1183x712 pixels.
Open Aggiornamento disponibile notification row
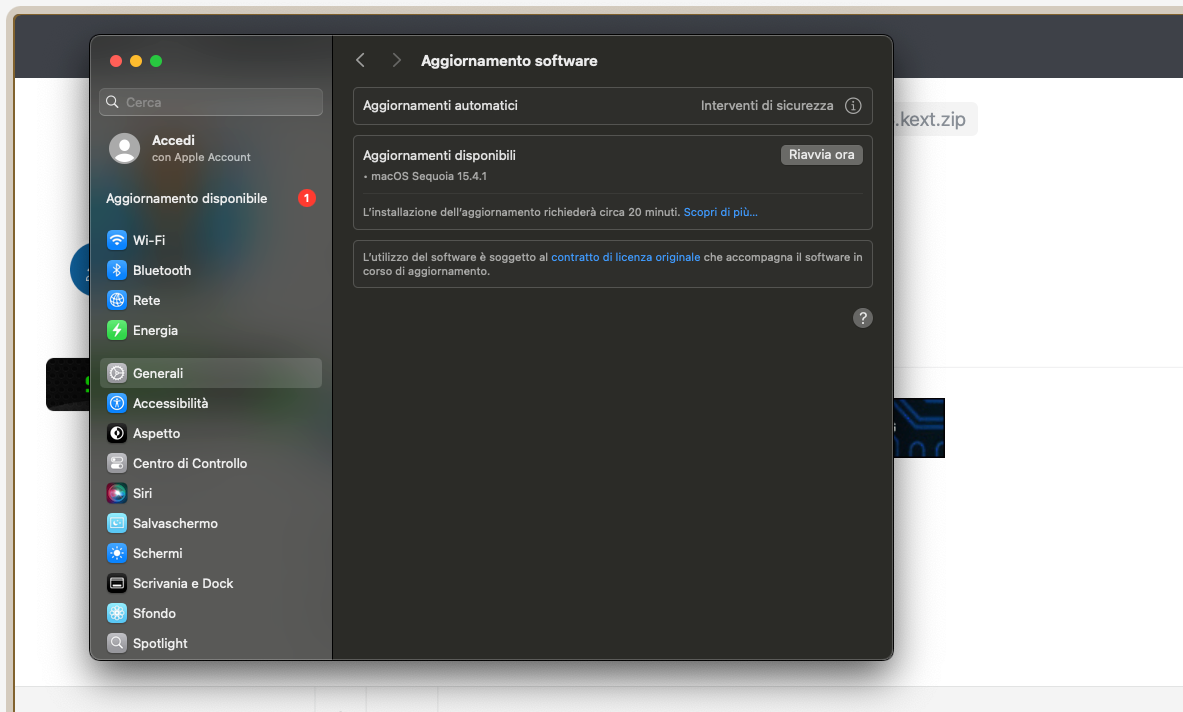210,198
